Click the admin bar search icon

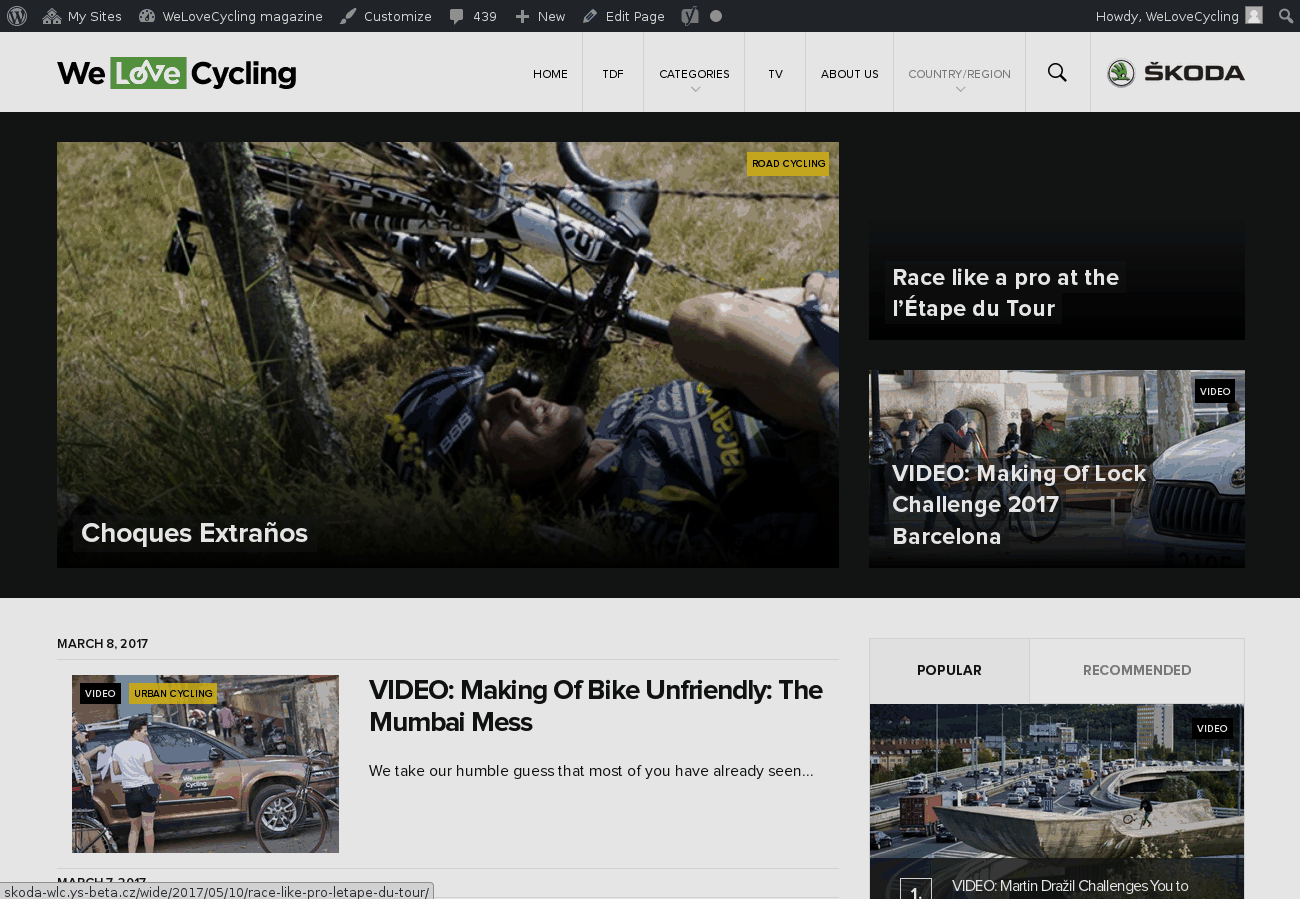point(1286,16)
